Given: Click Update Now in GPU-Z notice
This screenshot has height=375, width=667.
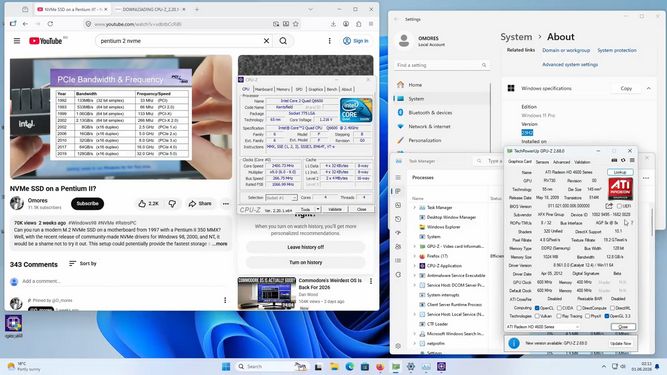Looking at the screenshot, I should coord(621,343).
